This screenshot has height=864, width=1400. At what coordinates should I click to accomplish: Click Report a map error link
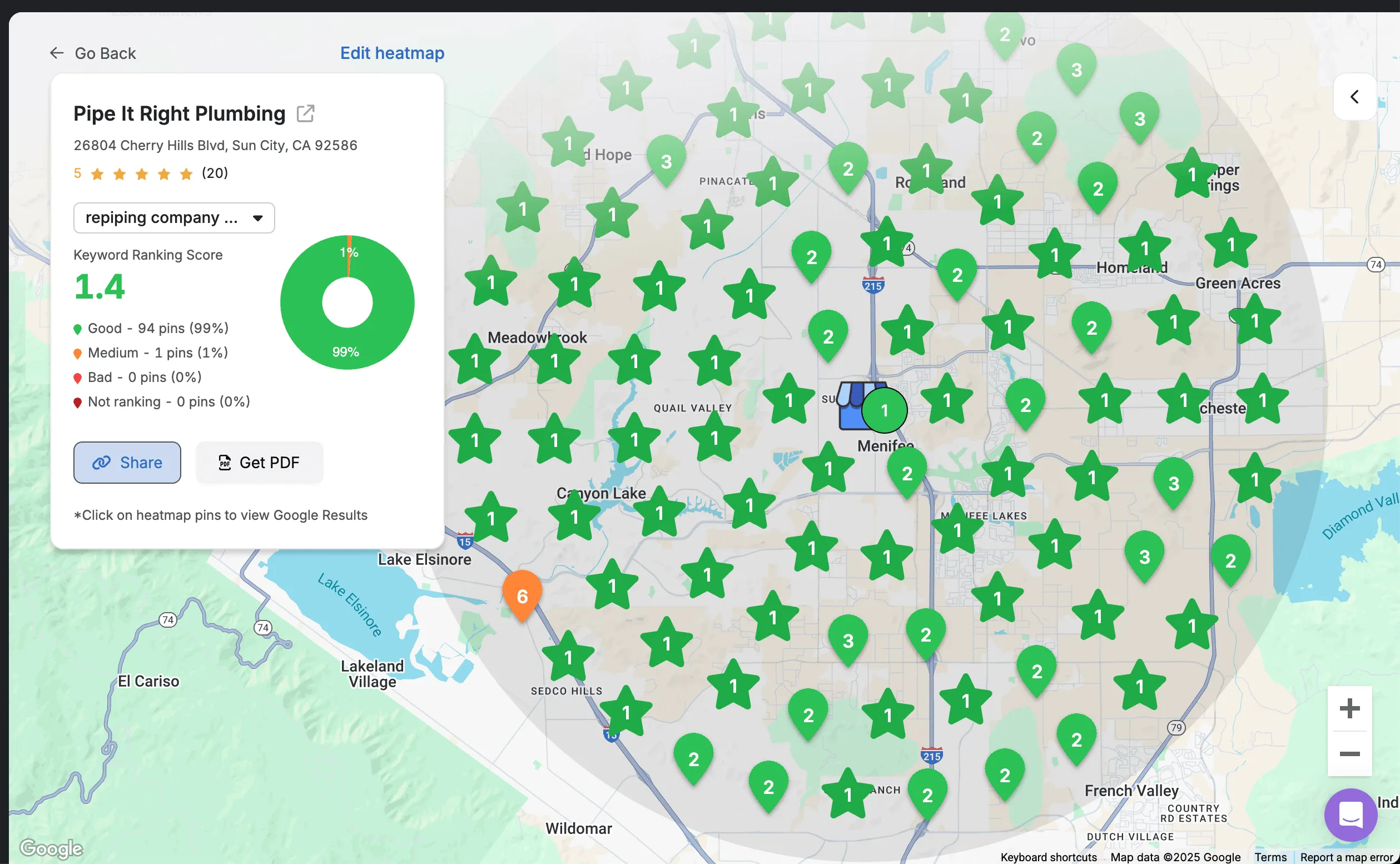1346,857
